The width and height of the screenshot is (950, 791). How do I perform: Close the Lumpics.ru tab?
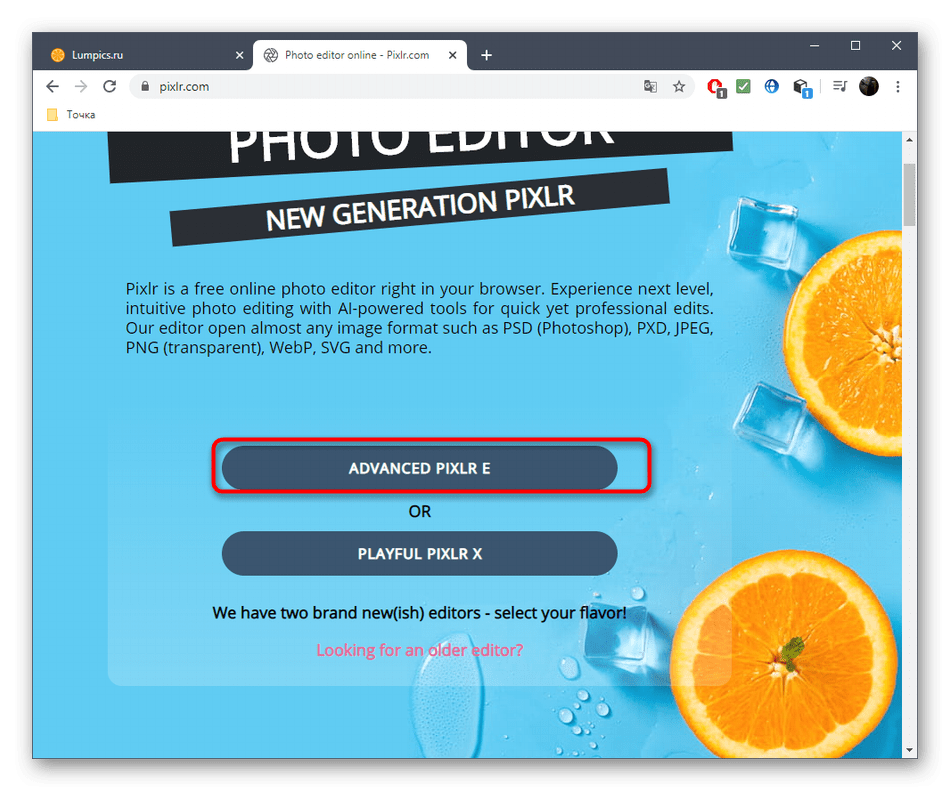239,55
